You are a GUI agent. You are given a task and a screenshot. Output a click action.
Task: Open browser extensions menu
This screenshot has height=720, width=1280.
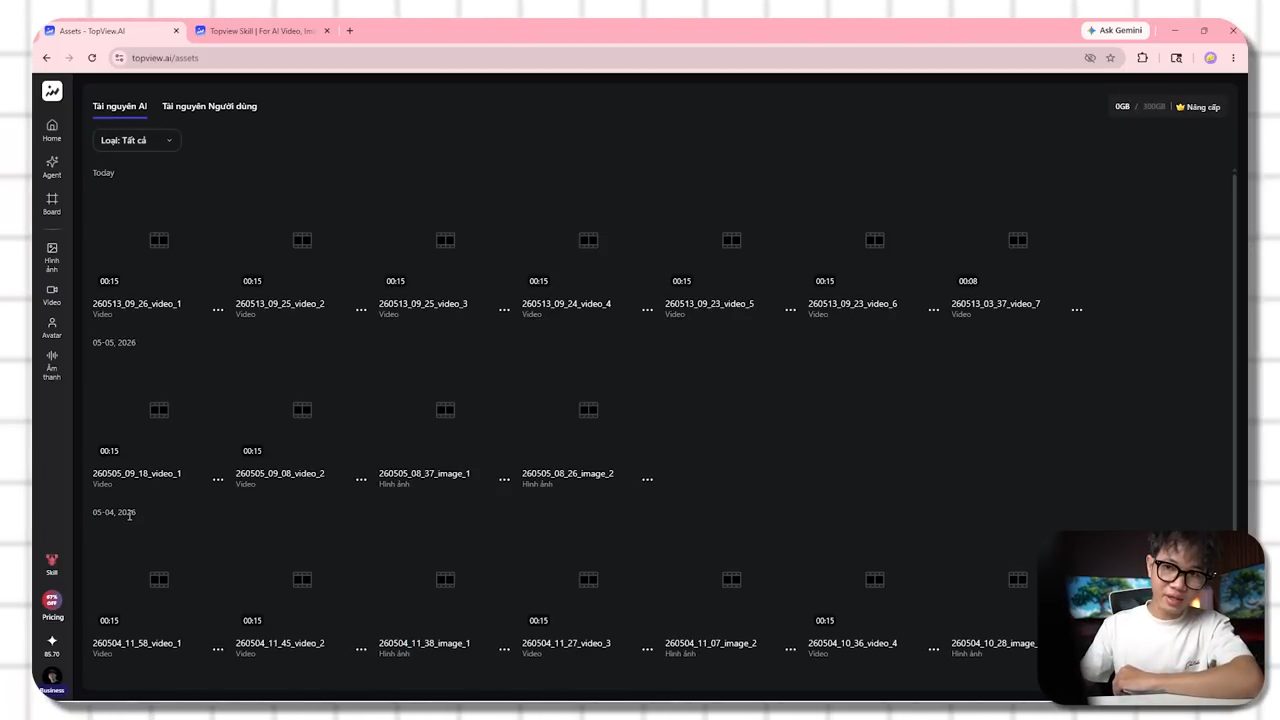1142,58
